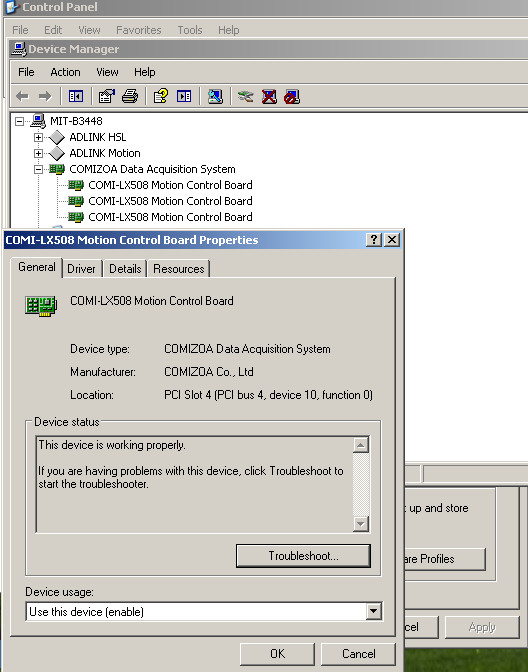Viewport: 528px width, 672px height.
Task: Switch to the Driver tab
Action: point(81,269)
